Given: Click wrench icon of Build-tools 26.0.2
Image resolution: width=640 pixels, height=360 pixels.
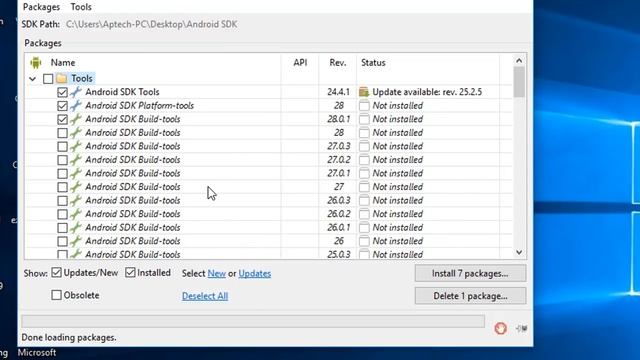Looking at the screenshot, I should 76,214.
